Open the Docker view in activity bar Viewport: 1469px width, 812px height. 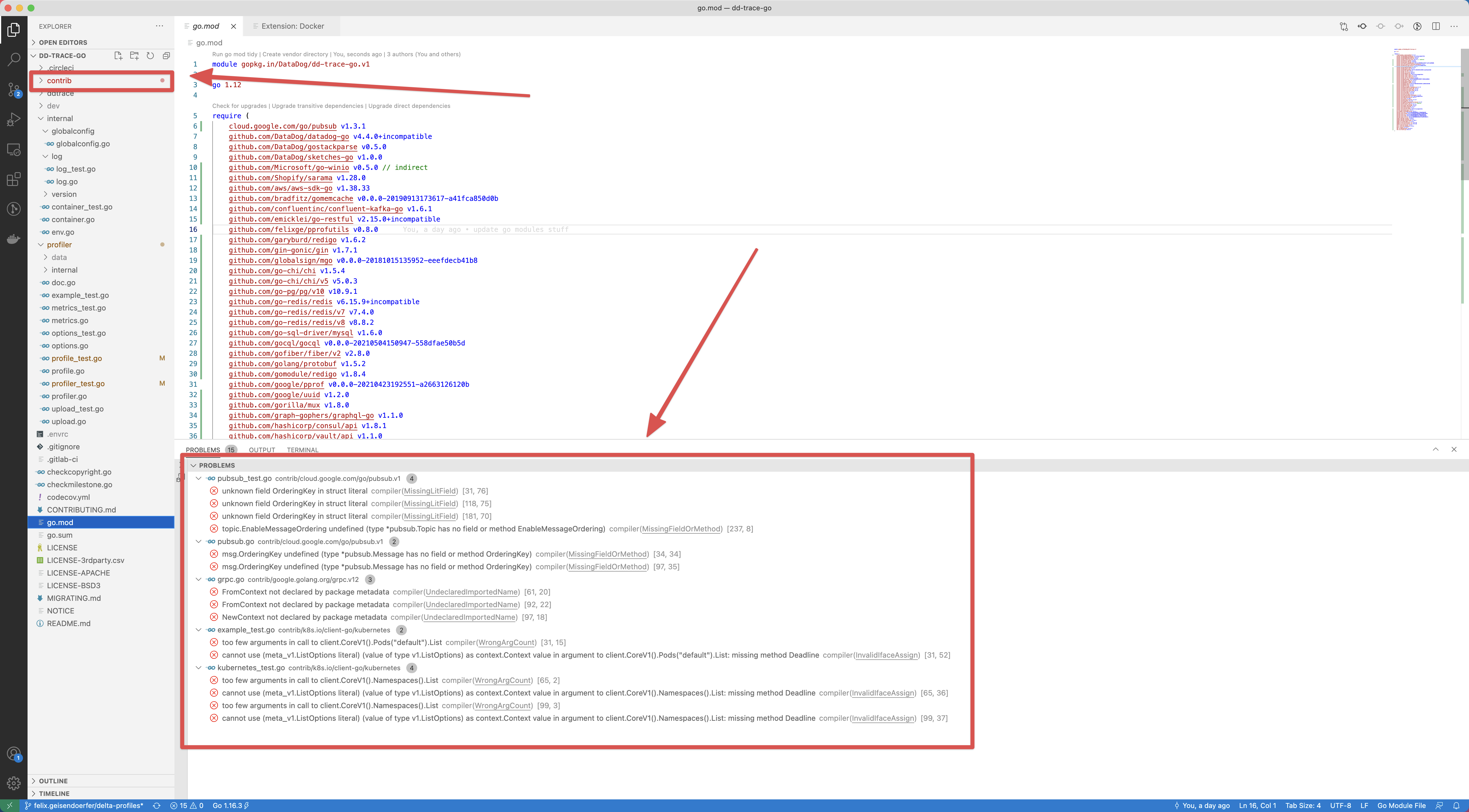14,239
